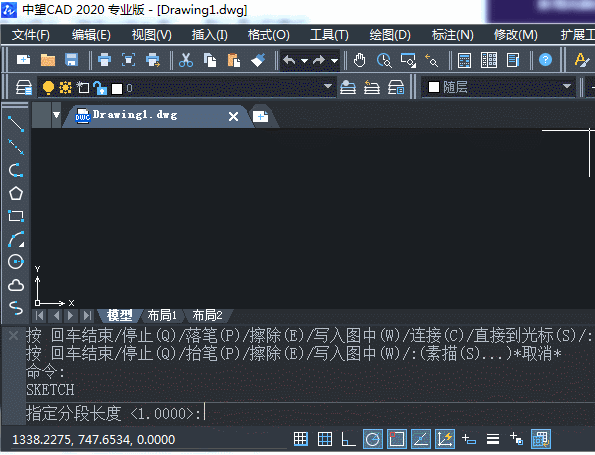Toggle Snap mode in status bar
This screenshot has height=455, width=595.
301,439
